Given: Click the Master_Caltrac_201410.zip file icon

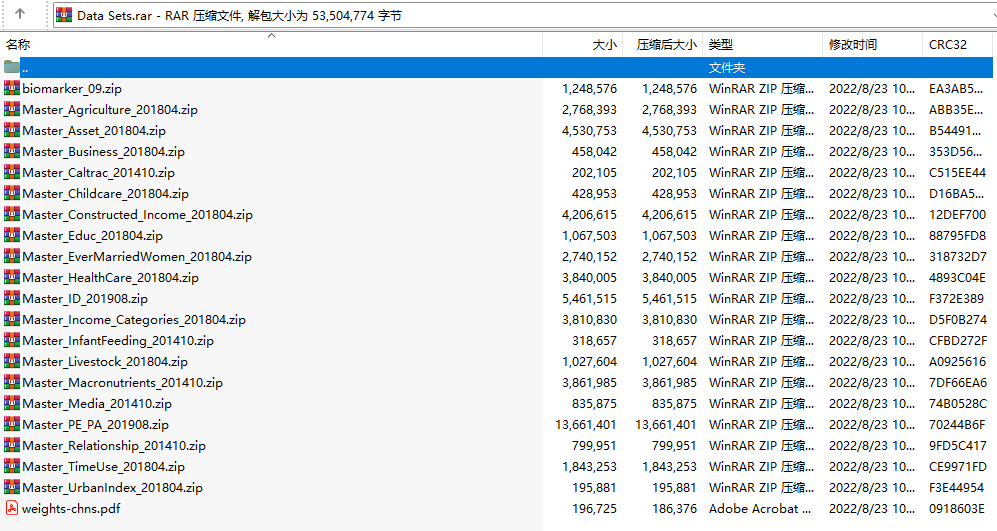Looking at the screenshot, I should 11,172.
